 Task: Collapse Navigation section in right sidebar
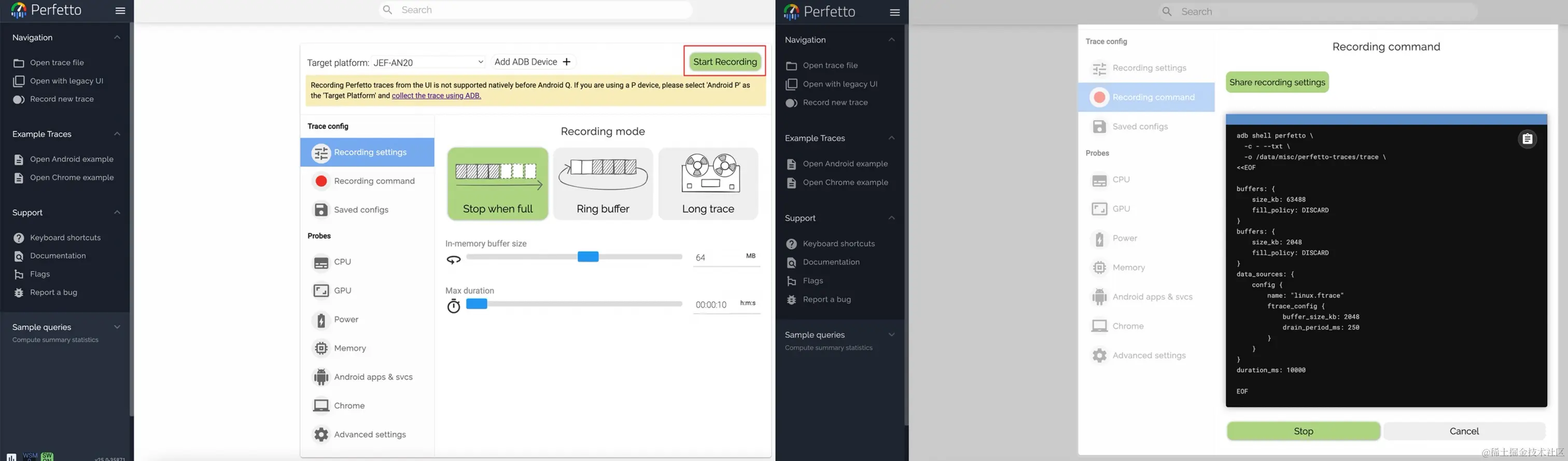(891, 40)
